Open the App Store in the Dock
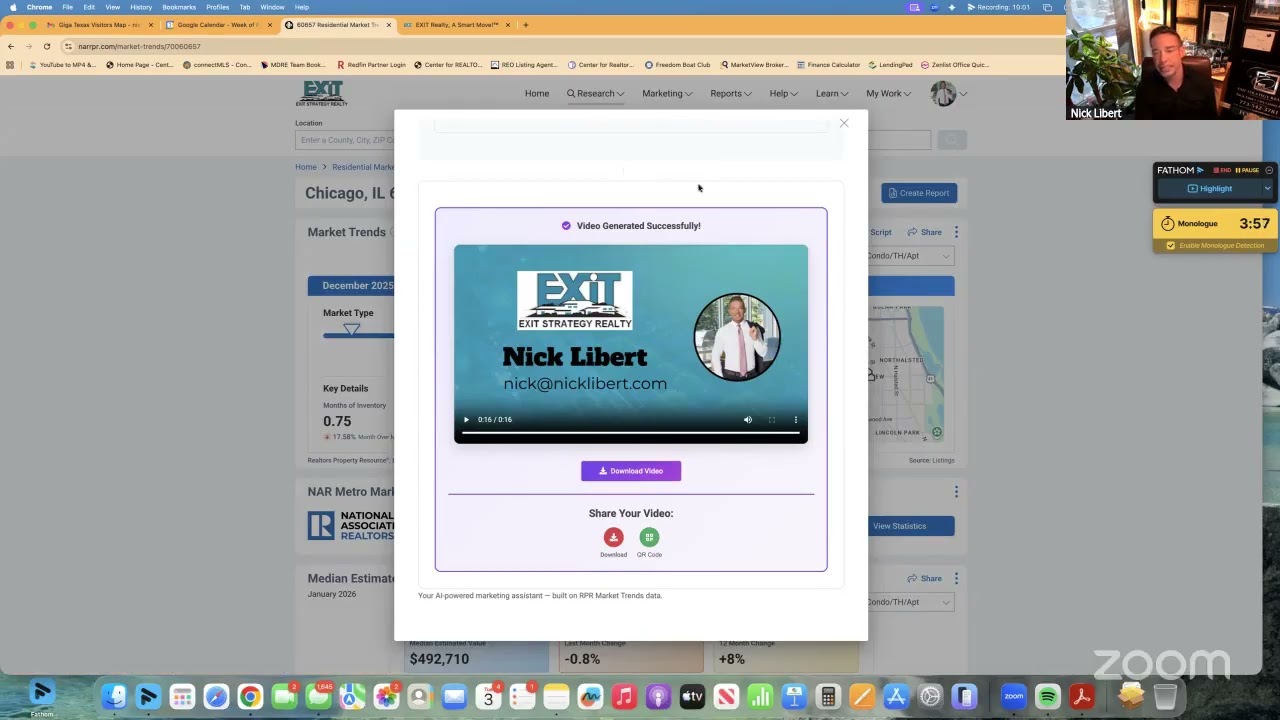Screen dimensions: 1280x720 click(896, 696)
